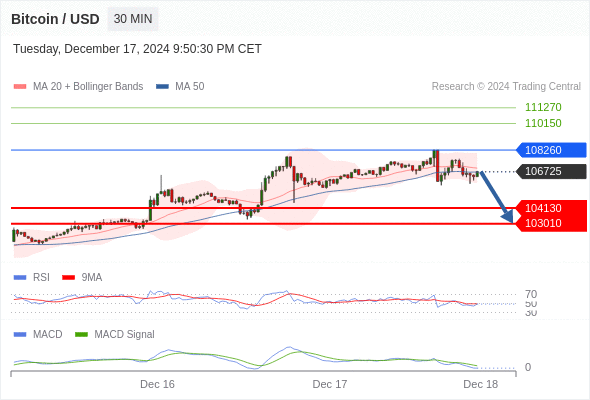This screenshot has width=590, height=400.
Task: Click the pink MA 20 Bollinger legend swatch
Action: click(20, 87)
